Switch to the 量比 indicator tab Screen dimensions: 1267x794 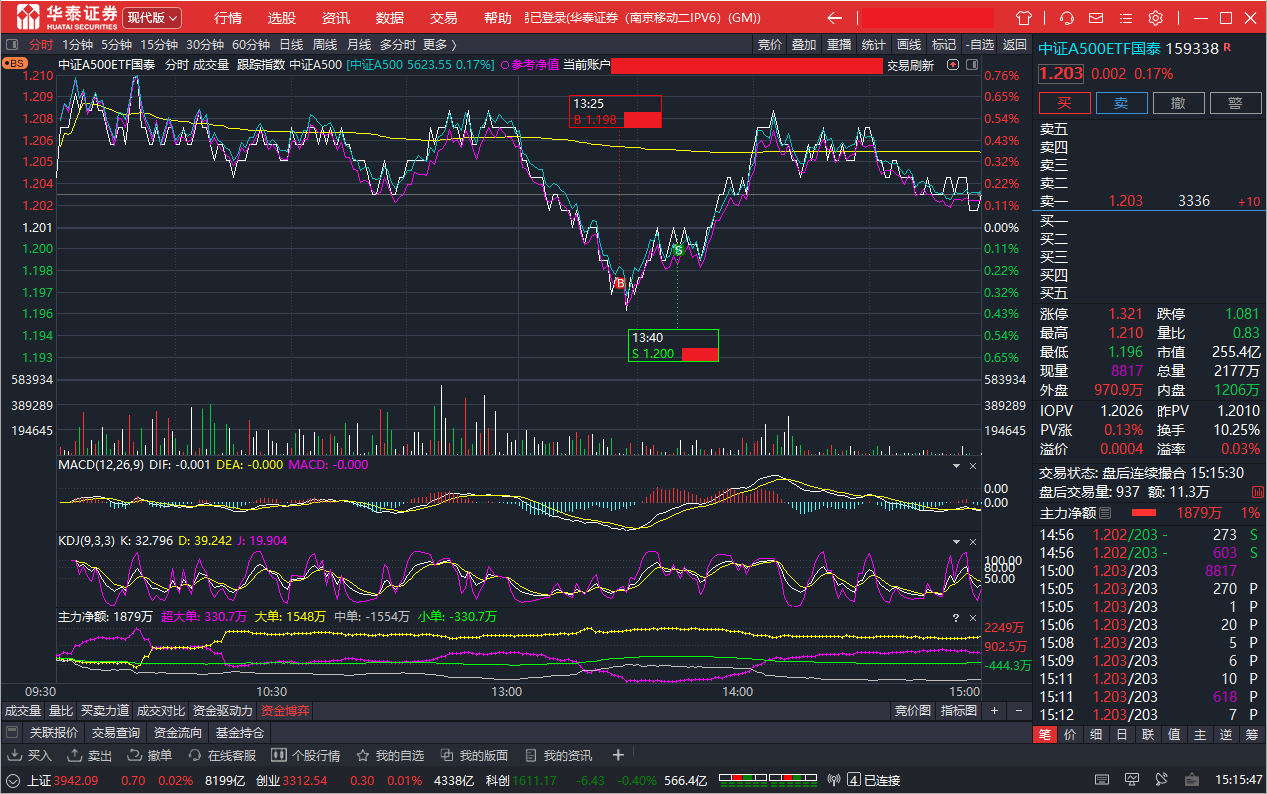click(60, 711)
